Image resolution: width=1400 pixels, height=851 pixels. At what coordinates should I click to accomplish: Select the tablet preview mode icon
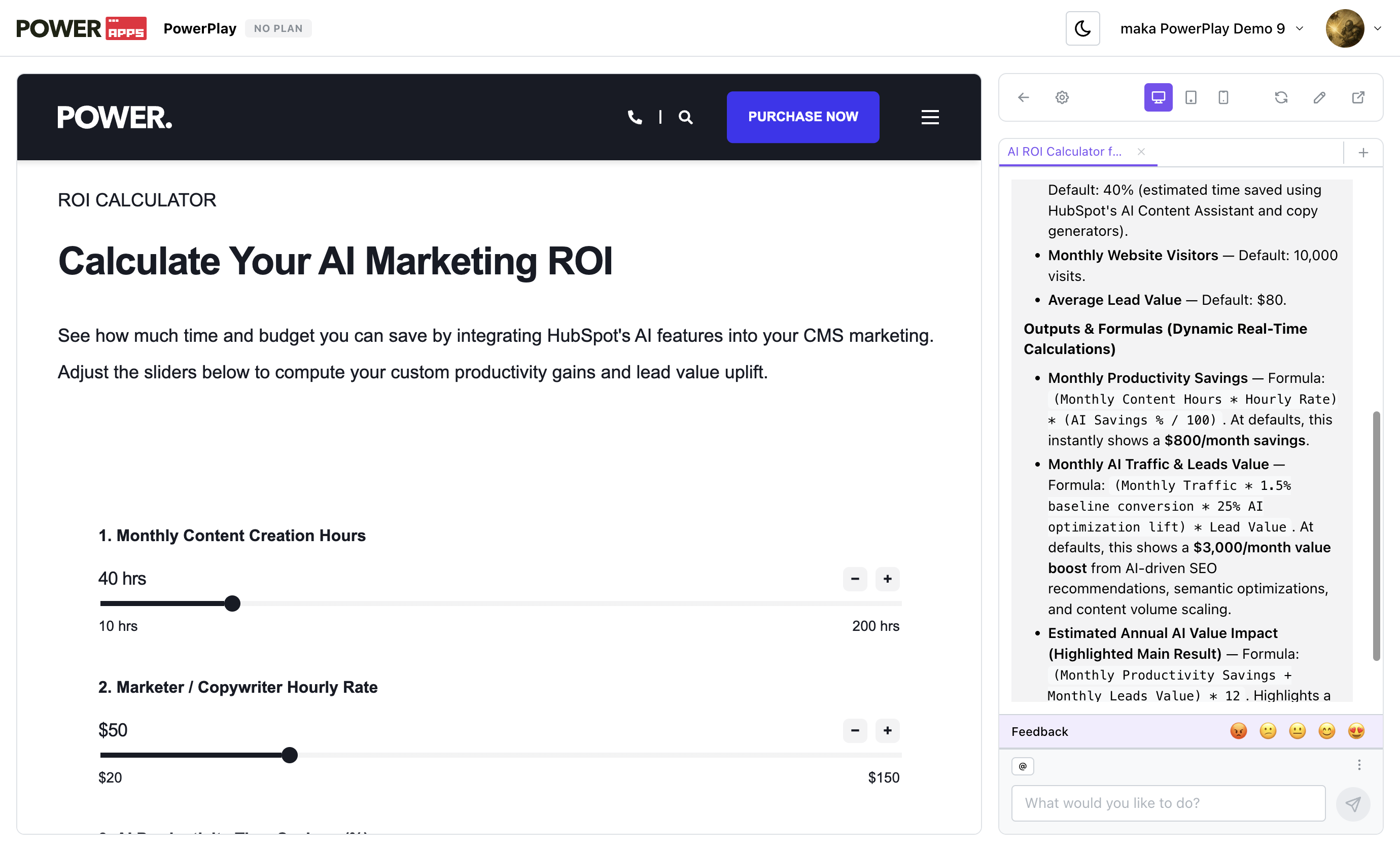click(1191, 98)
